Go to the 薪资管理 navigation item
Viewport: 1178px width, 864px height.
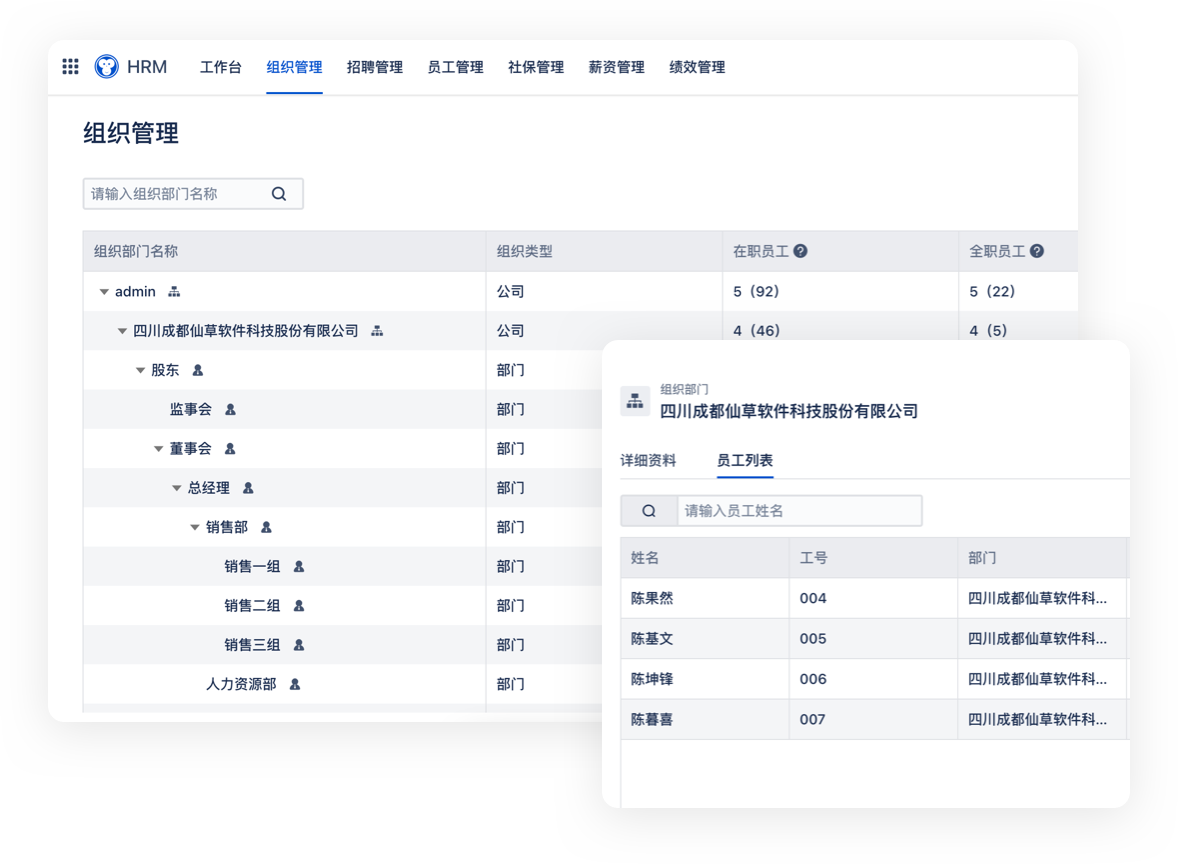616,68
